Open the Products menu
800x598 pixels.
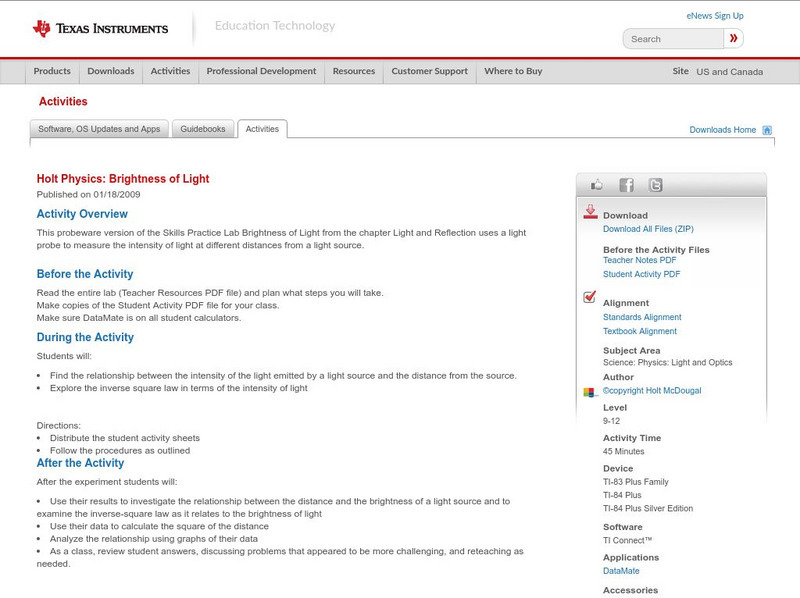coord(52,71)
